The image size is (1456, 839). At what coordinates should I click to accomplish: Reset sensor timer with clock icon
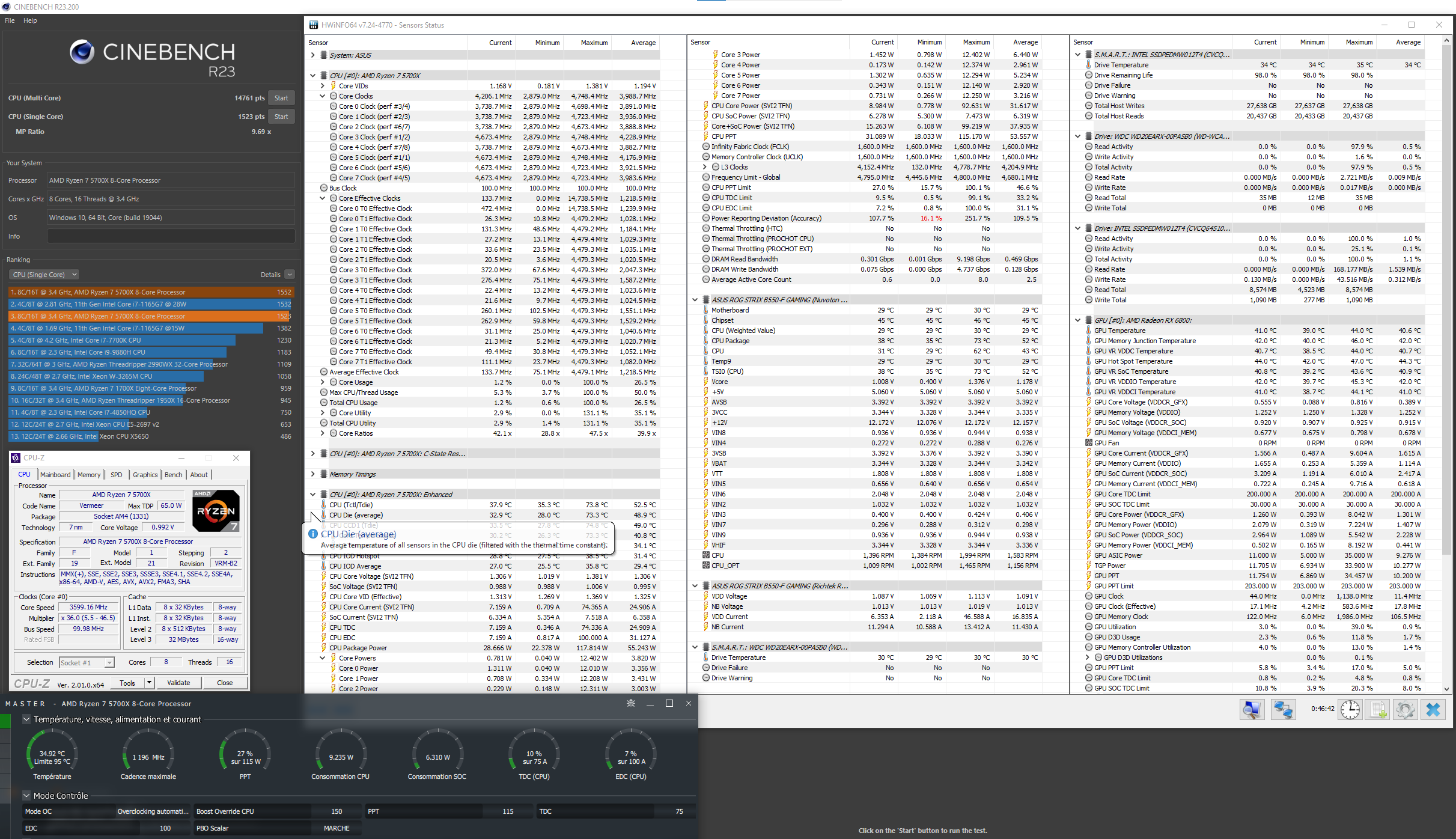click(x=1350, y=710)
